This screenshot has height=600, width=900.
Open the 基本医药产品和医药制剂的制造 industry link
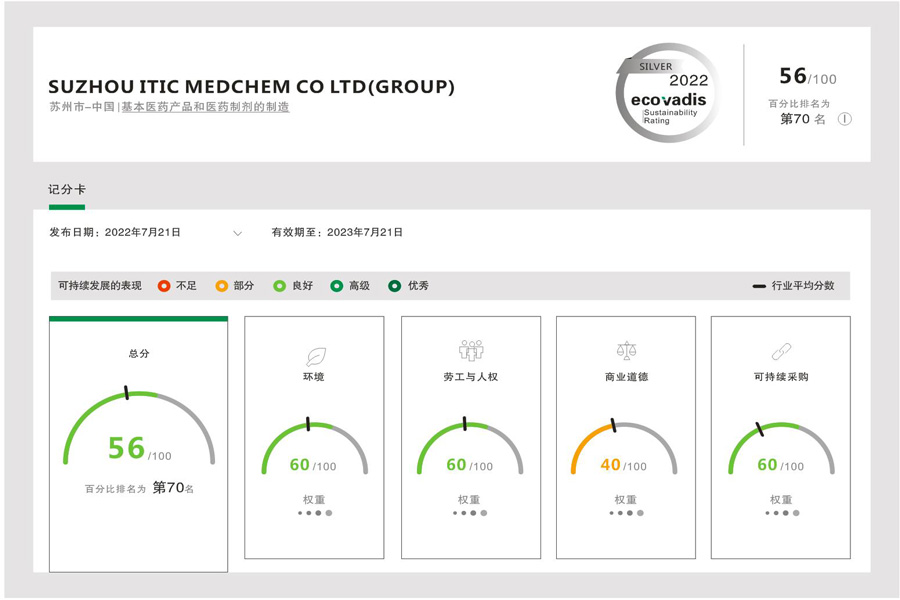(205, 107)
